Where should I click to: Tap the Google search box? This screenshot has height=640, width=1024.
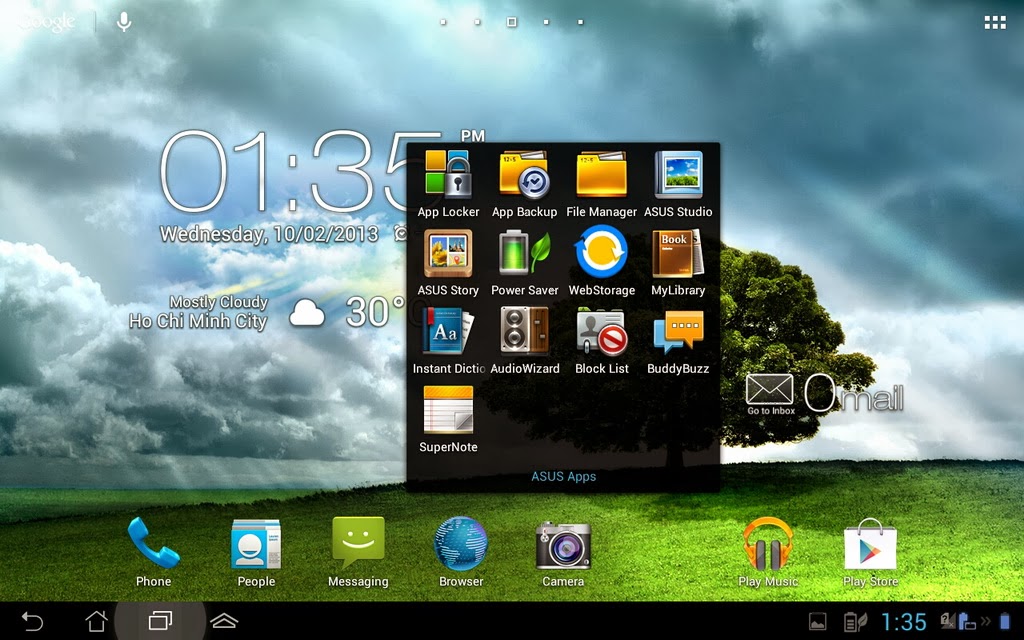point(47,22)
